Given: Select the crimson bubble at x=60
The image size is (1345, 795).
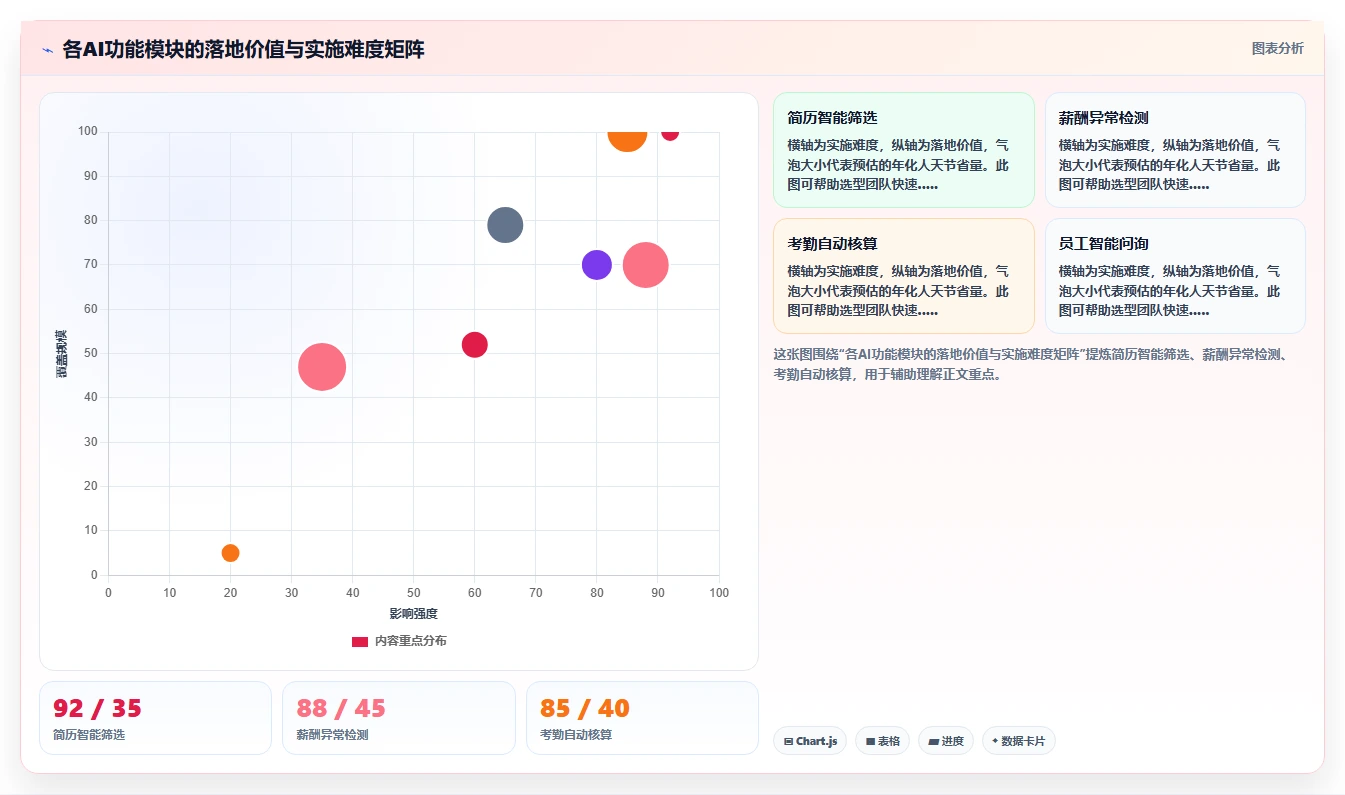Looking at the screenshot, I should [474, 345].
